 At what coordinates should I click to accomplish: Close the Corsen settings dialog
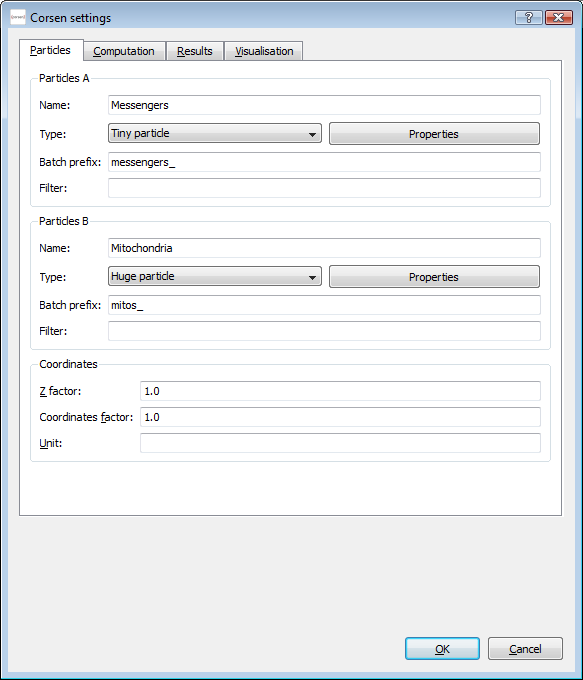(x=559, y=17)
